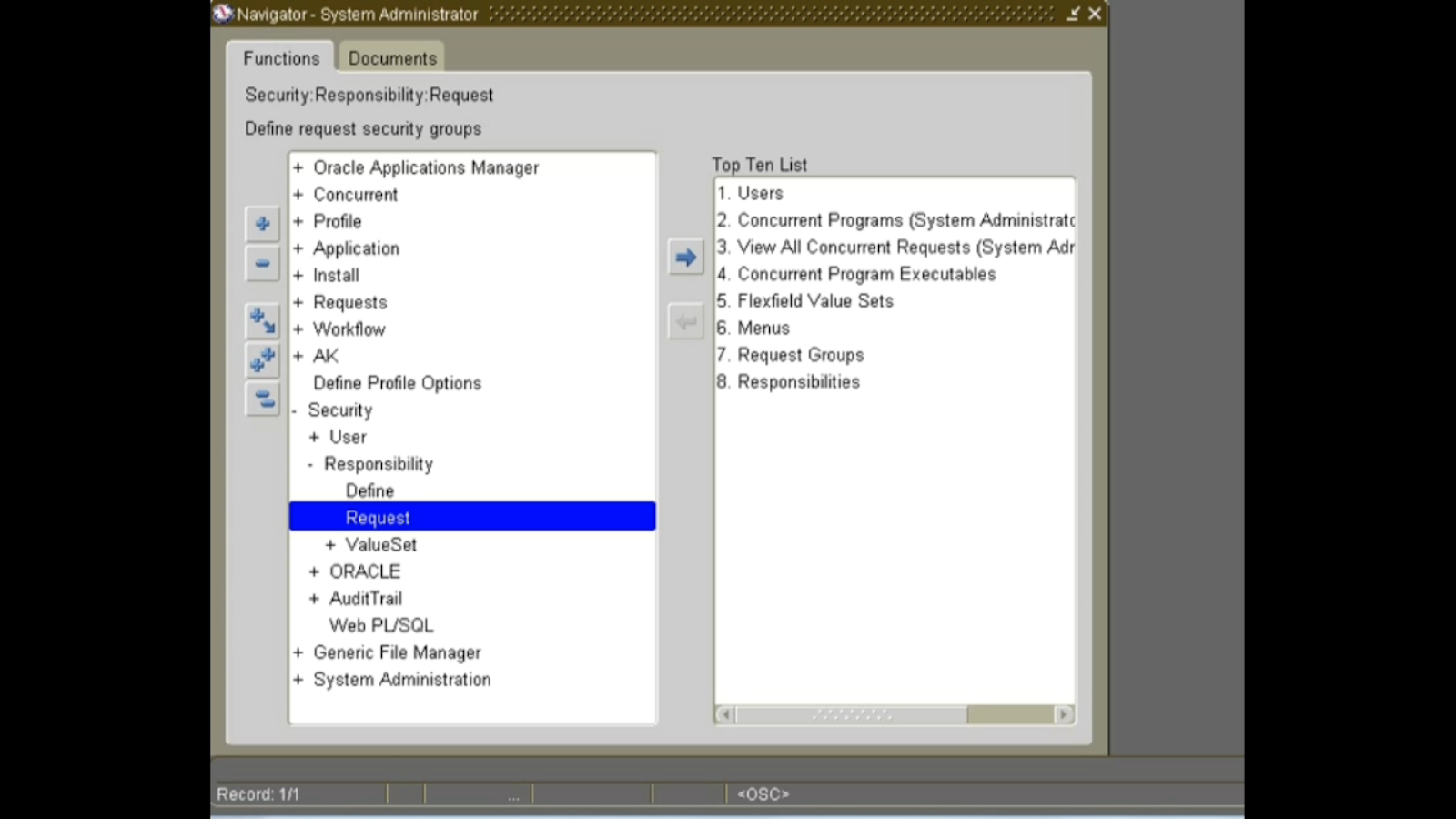Click Top Ten List scrollbar left arrow
Viewport: 1456px width, 819px height.
click(x=725, y=714)
